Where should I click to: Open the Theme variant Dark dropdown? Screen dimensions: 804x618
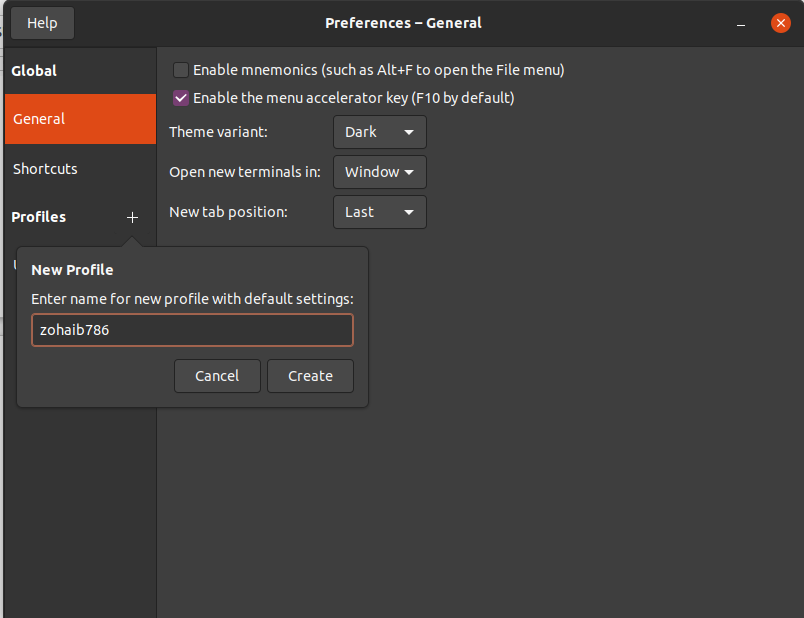pyautogui.click(x=380, y=132)
